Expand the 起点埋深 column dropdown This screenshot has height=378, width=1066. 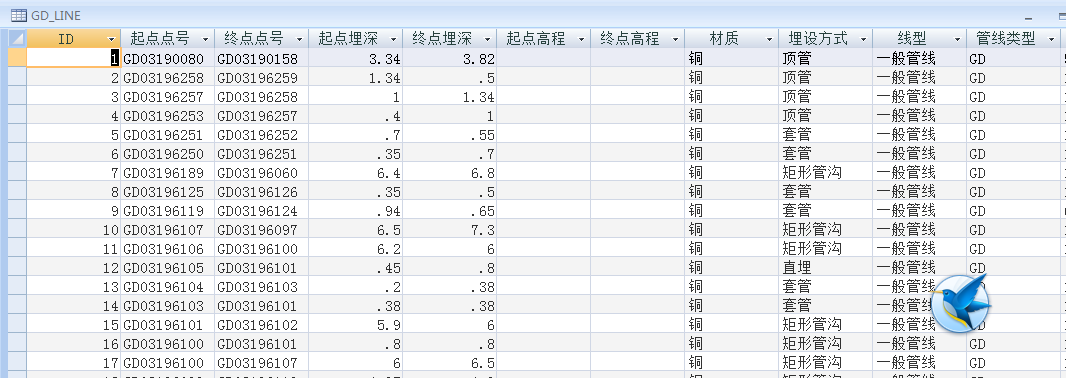coord(393,39)
